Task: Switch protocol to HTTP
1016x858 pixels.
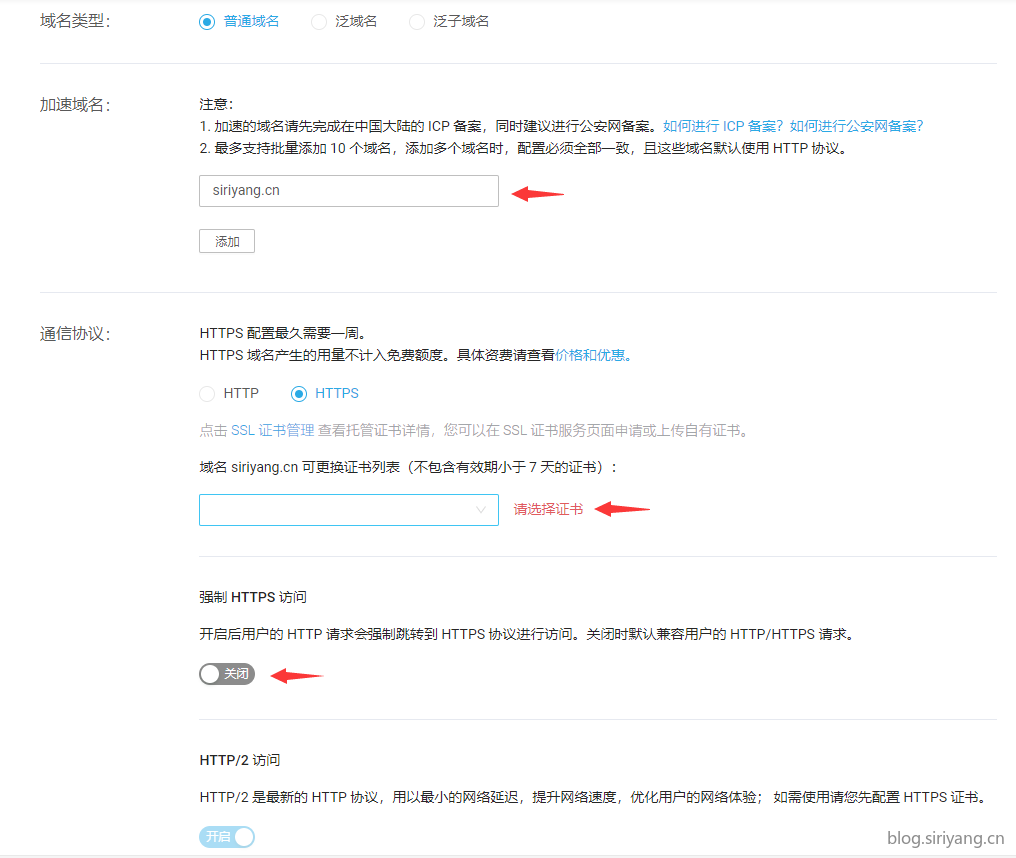Action: (207, 394)
